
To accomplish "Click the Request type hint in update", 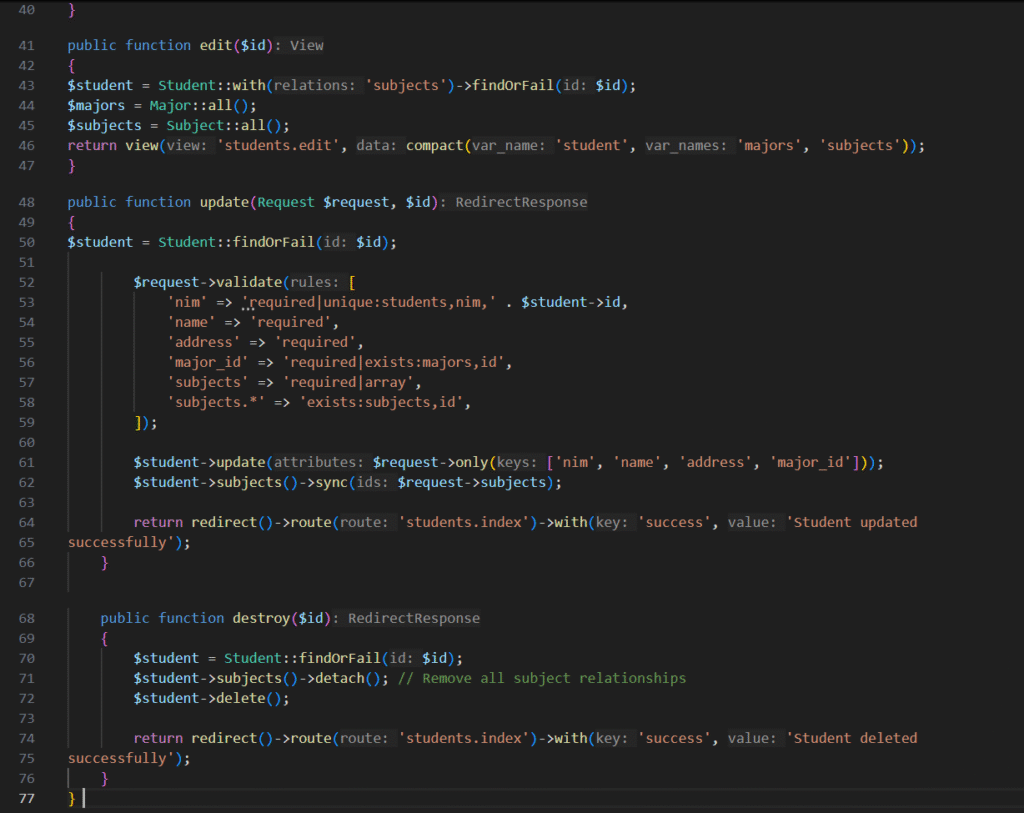I will click(x=285, y=202).
